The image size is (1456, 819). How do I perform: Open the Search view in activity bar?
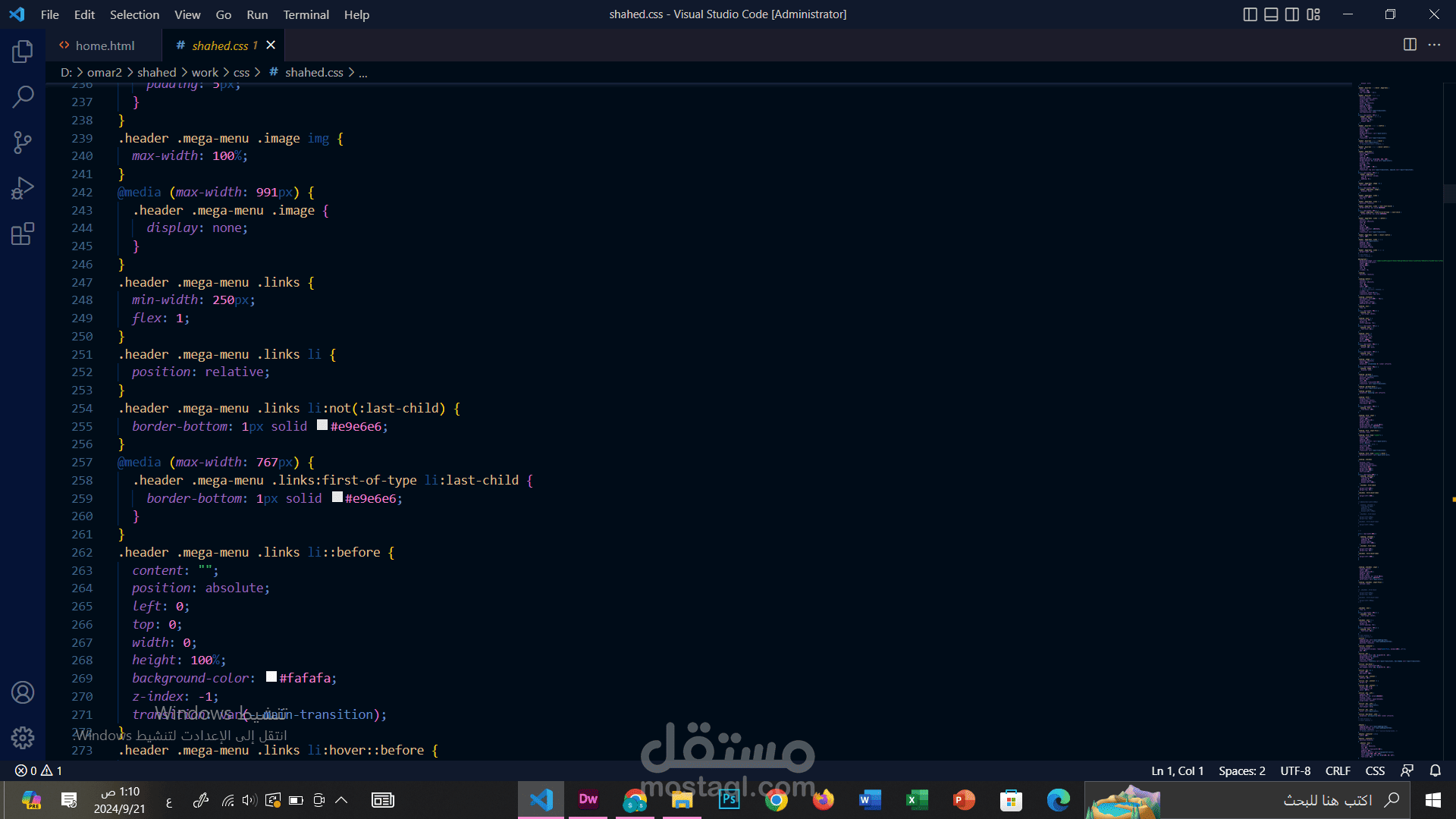(23, 96)
